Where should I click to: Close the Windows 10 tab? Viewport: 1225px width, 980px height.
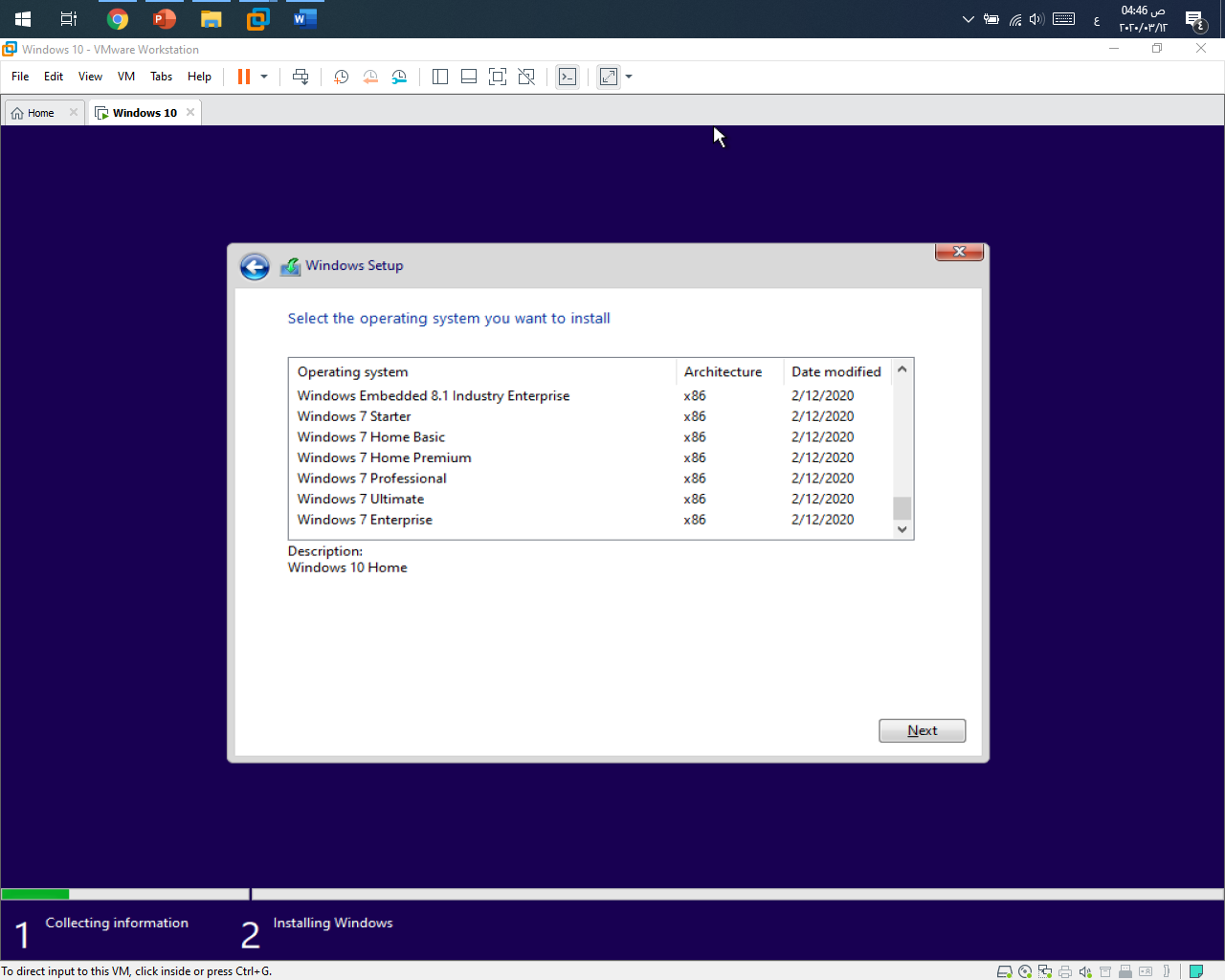pos(190,112)
